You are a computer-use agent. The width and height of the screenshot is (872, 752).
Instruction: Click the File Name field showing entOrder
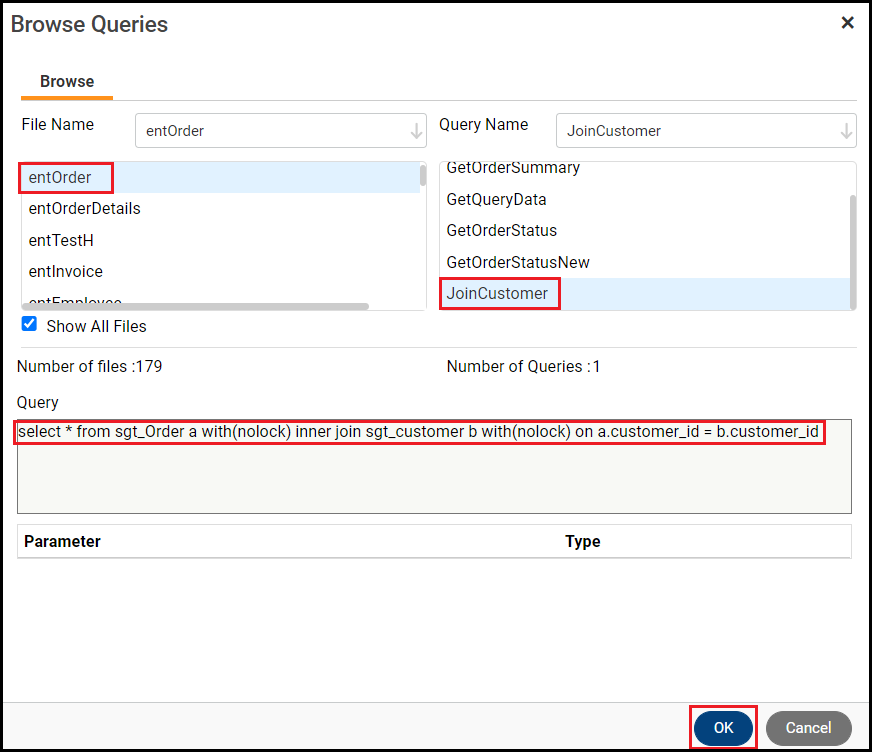click(x=280, y=131)
